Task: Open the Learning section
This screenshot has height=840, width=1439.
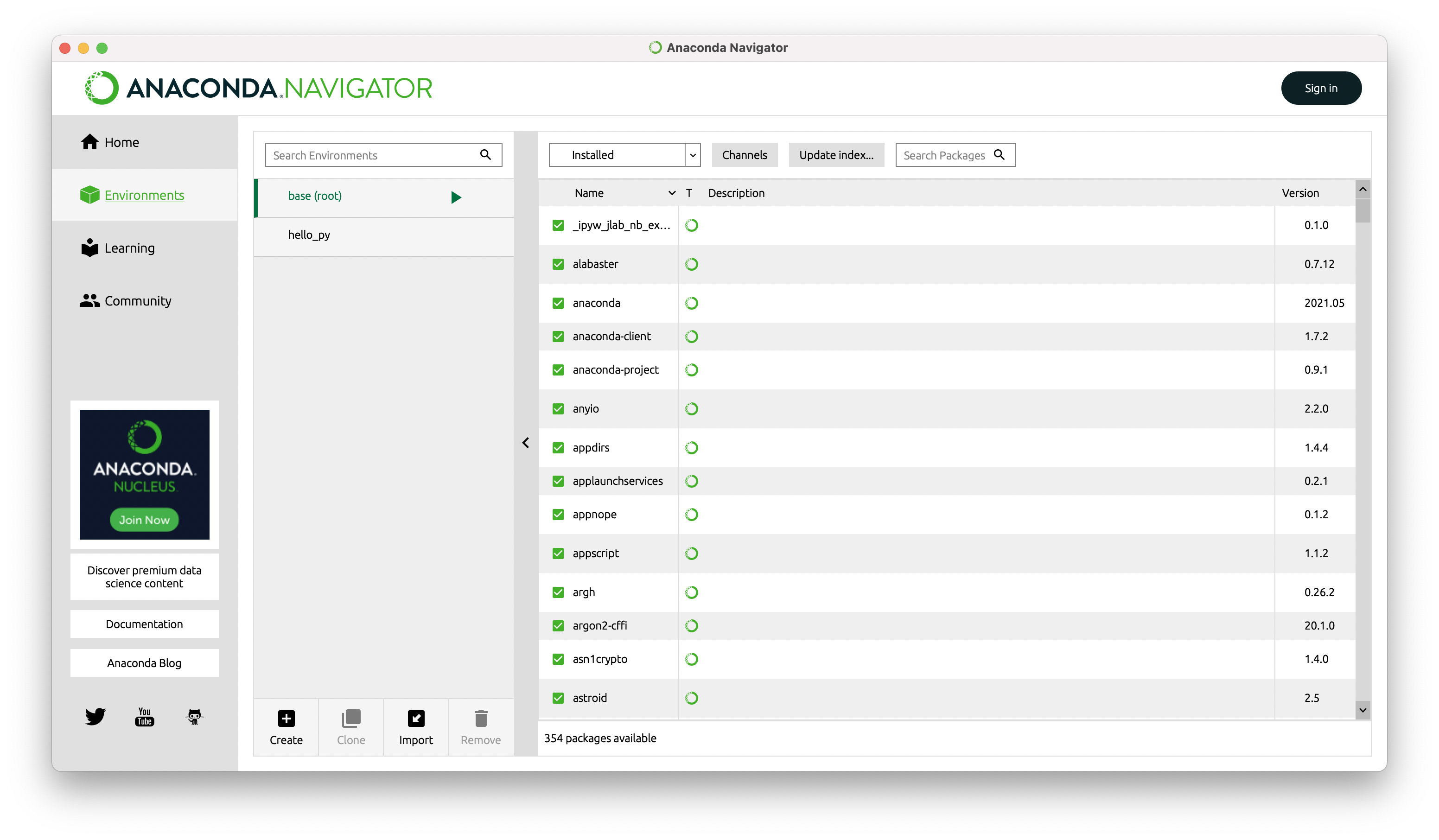Action: tap(145, 247)
